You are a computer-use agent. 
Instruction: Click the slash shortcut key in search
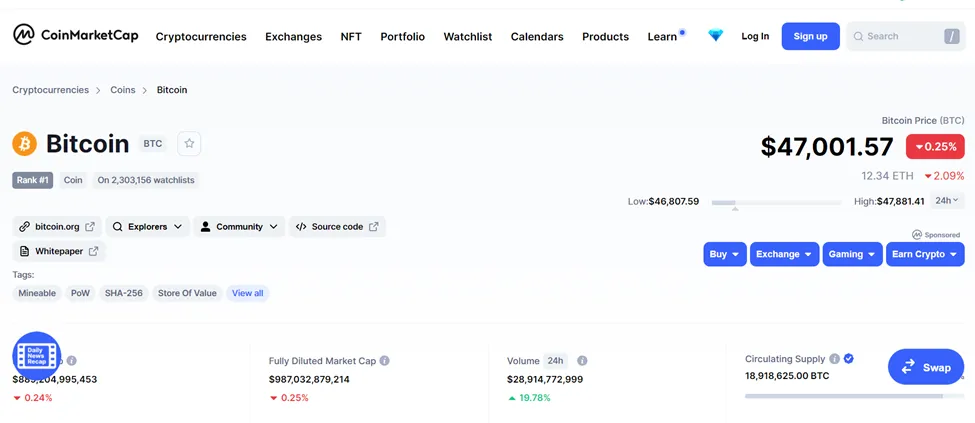tap(951, 36)
